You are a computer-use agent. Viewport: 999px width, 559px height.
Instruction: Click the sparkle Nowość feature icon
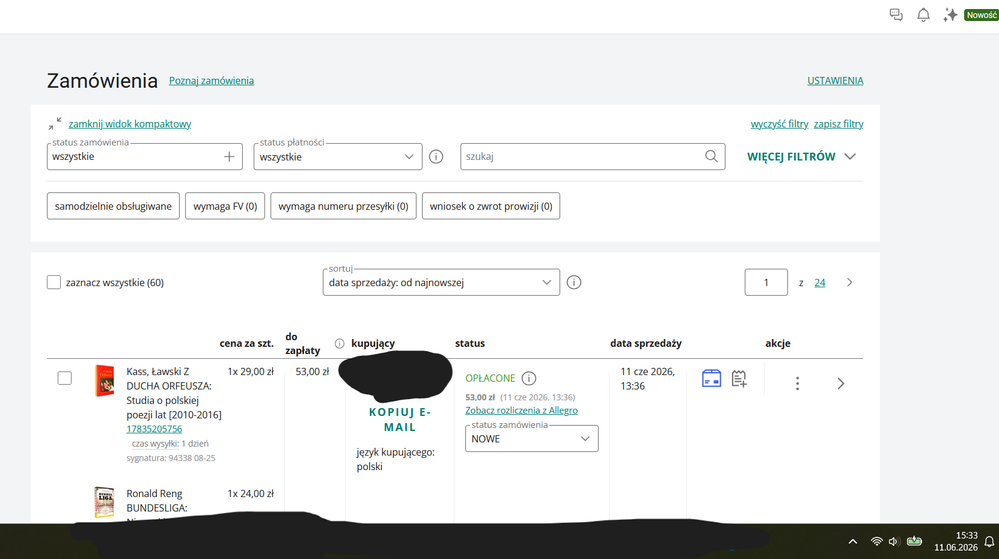951,15
